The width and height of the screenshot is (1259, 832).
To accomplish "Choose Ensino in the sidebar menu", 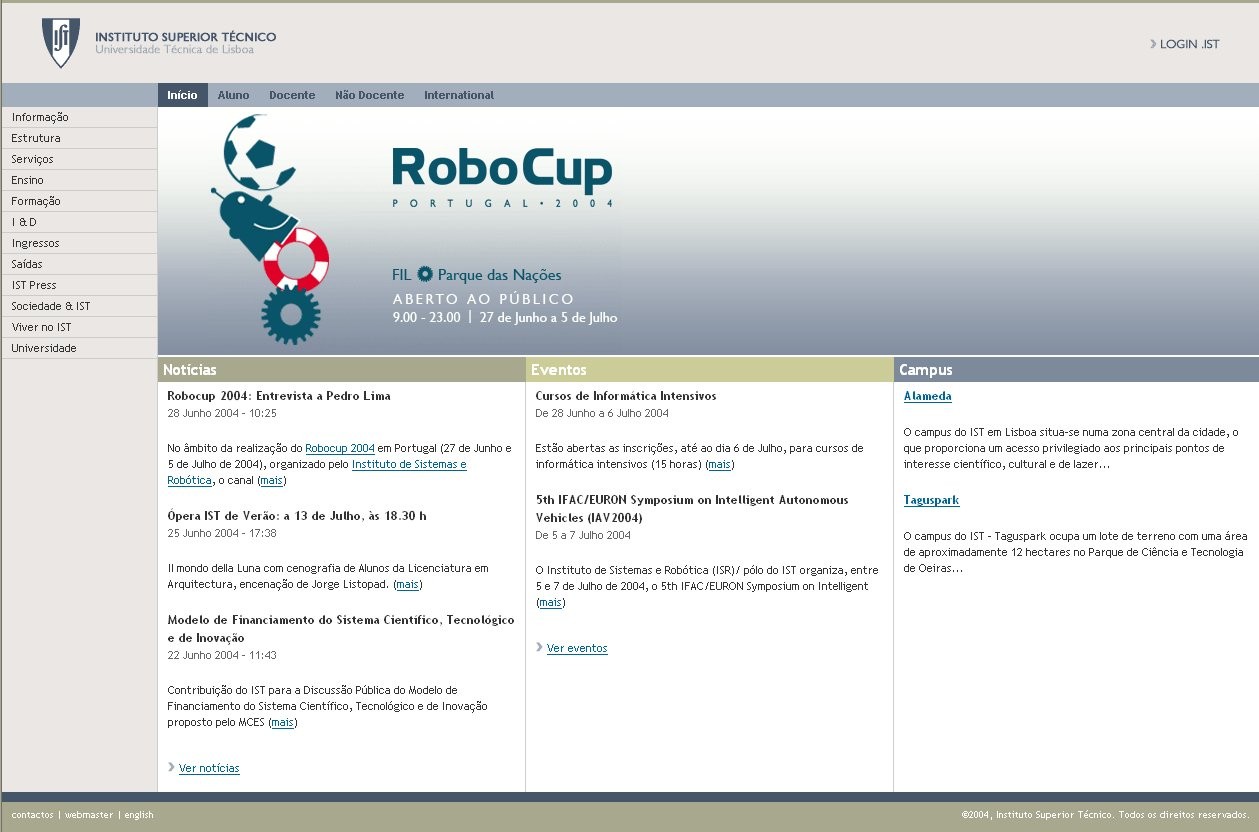I will [x=79, y=180].
